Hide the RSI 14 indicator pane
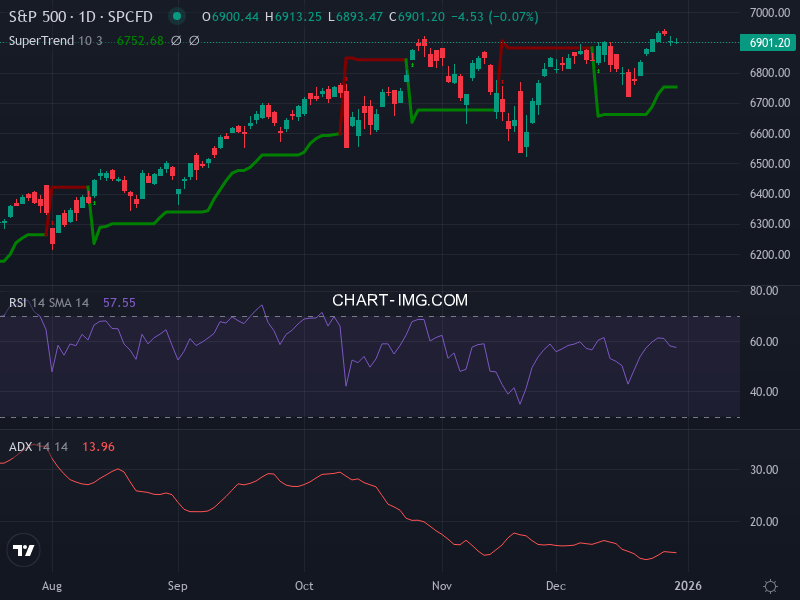Image resolution: width=800 pixels, height=600 pixels. [x=30, y=300]
